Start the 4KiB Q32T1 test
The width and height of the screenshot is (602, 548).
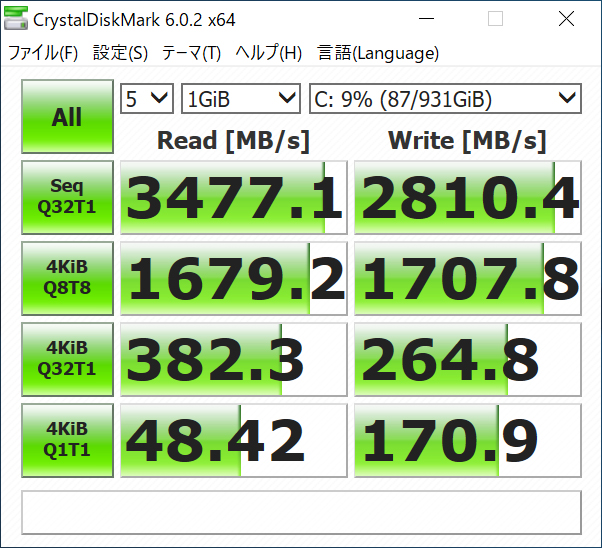click(x=67, y=359)
